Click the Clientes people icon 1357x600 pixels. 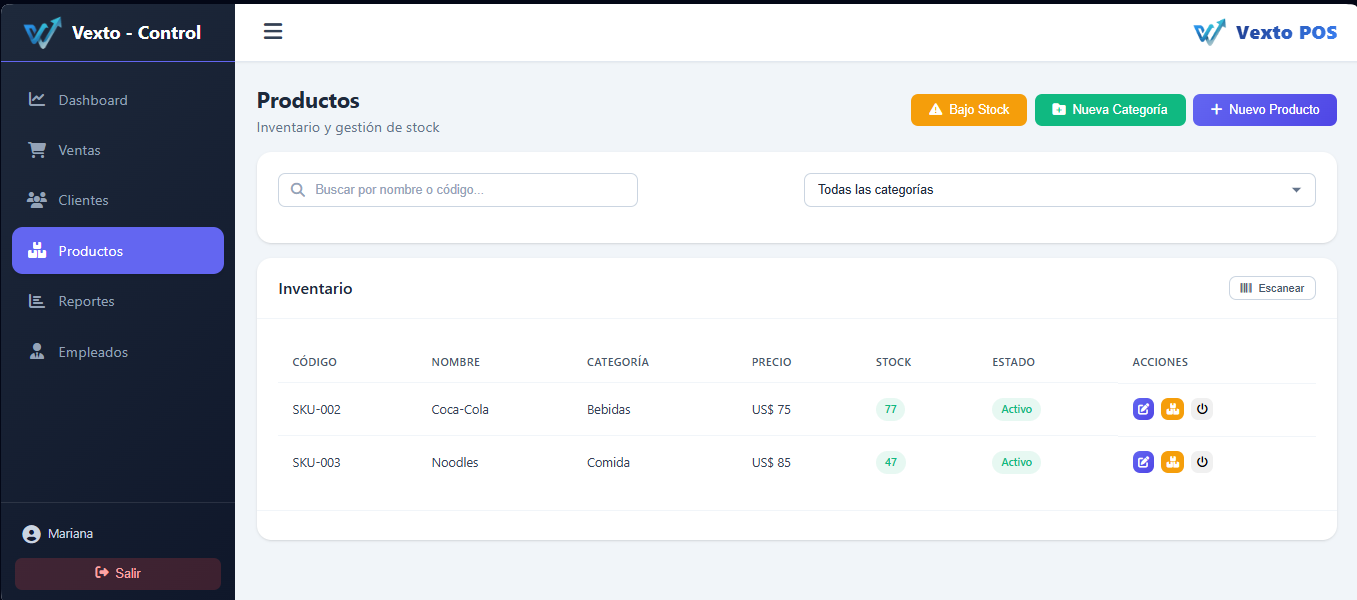[x=37, y=200]
